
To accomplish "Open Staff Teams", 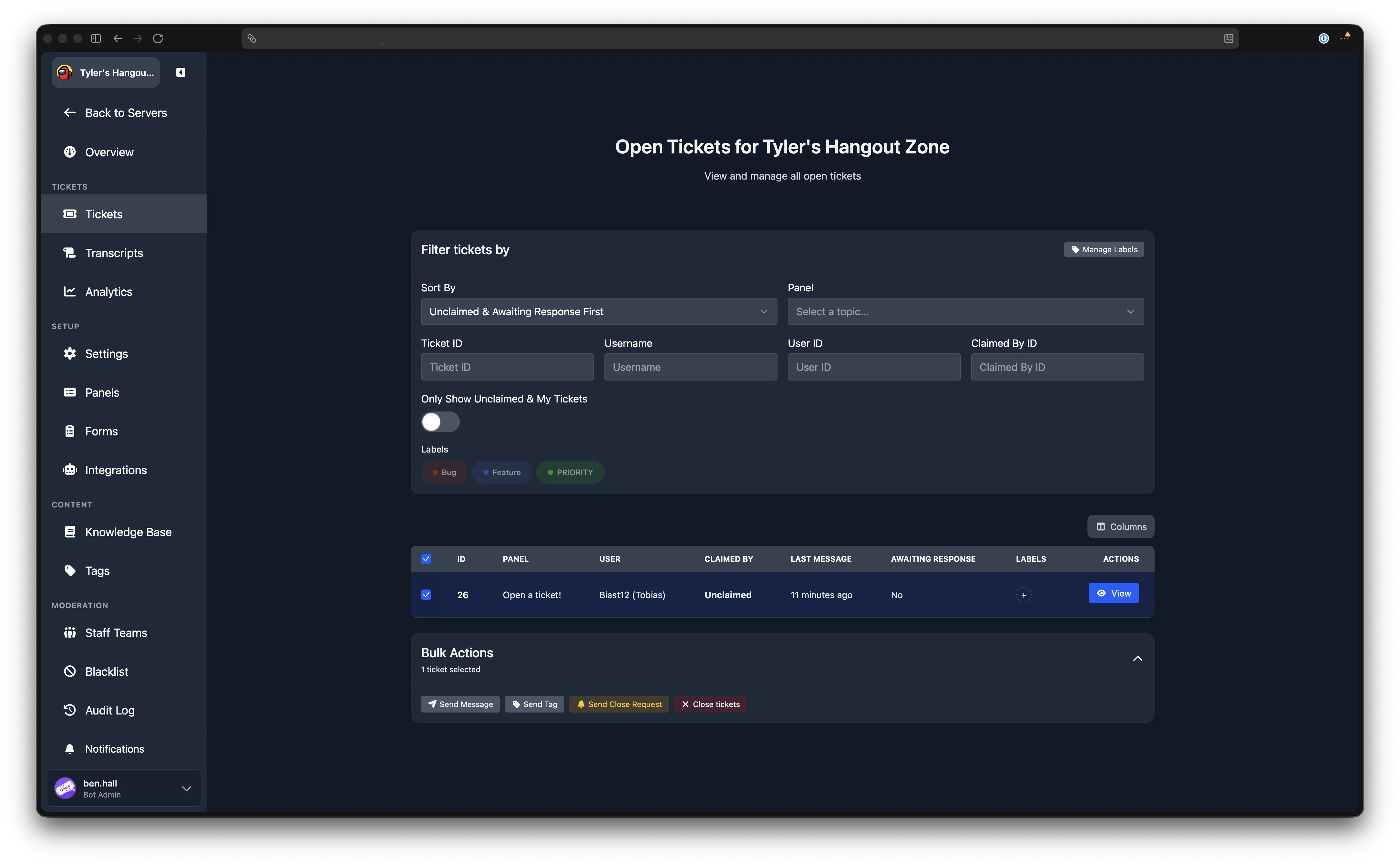I will click(124, 633).
